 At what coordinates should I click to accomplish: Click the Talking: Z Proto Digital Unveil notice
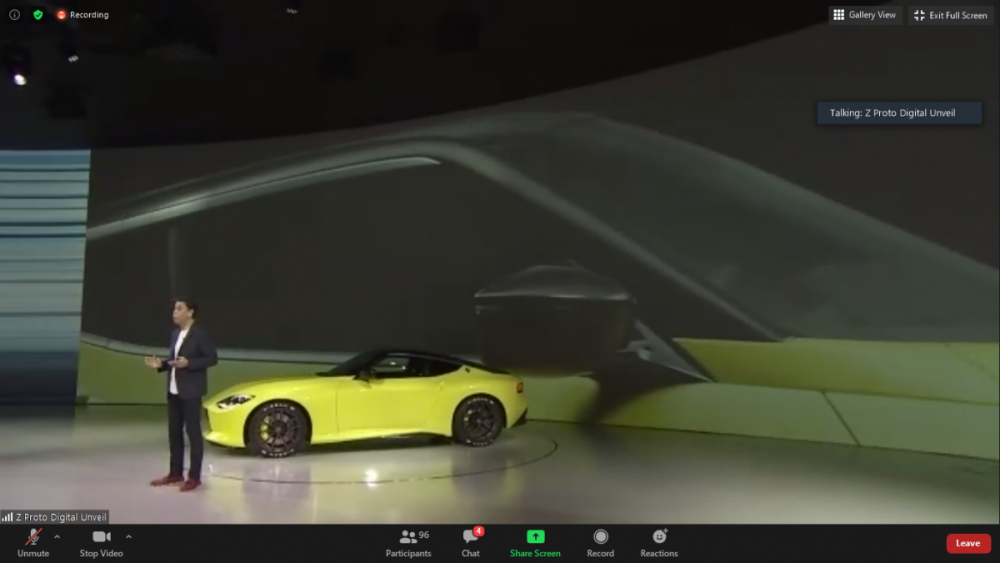point(899,113)
